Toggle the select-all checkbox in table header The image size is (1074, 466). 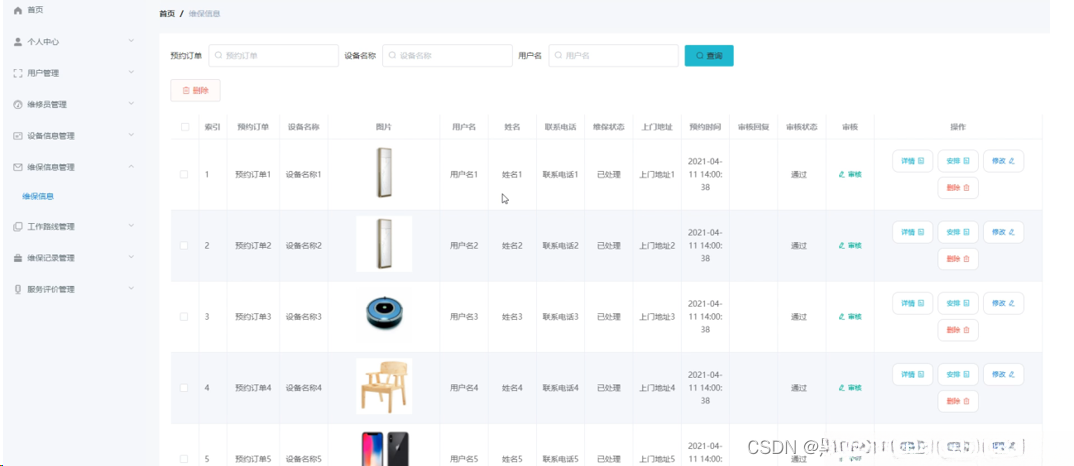point(184,127)
